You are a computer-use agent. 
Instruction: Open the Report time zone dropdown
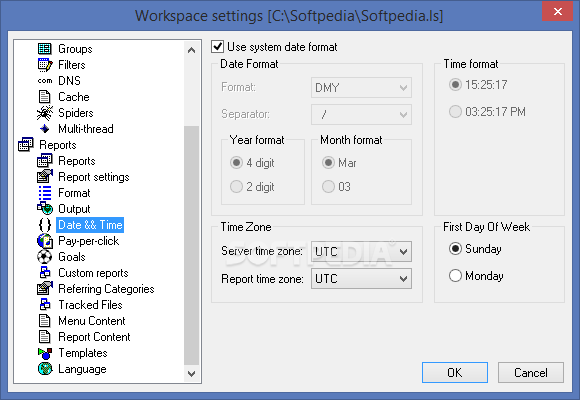click(x=361, y=279)
